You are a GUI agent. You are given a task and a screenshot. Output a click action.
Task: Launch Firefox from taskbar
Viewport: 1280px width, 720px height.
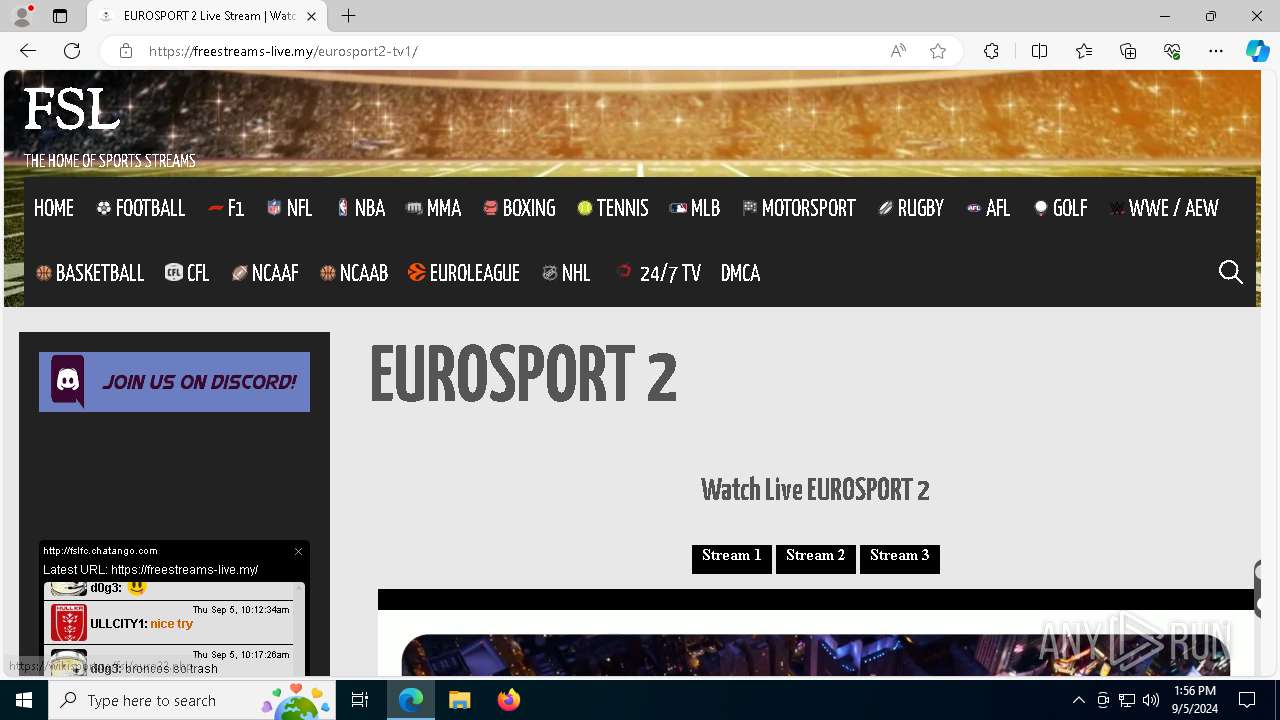coord(509,700)
